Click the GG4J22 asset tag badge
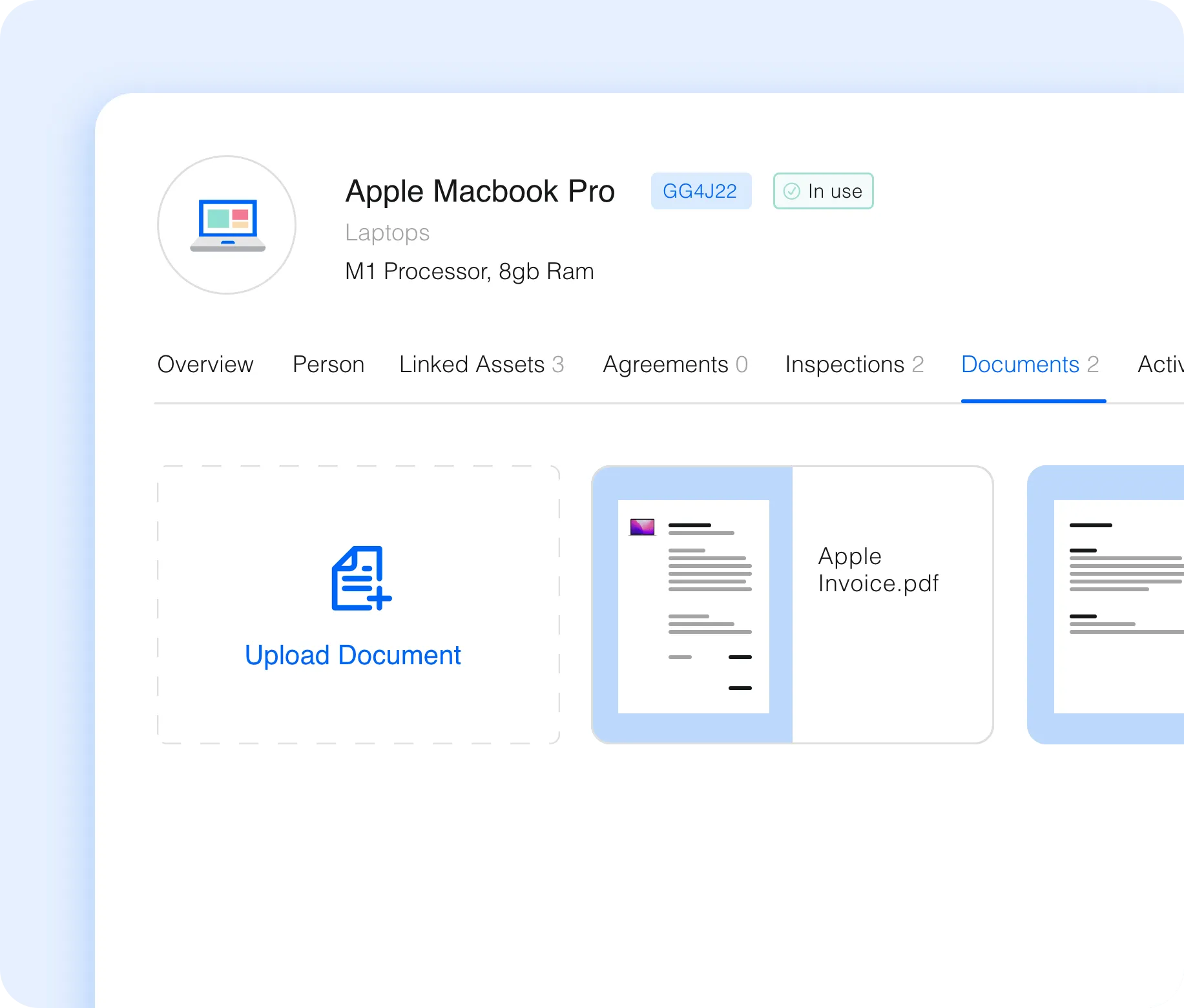 point(701,191)
